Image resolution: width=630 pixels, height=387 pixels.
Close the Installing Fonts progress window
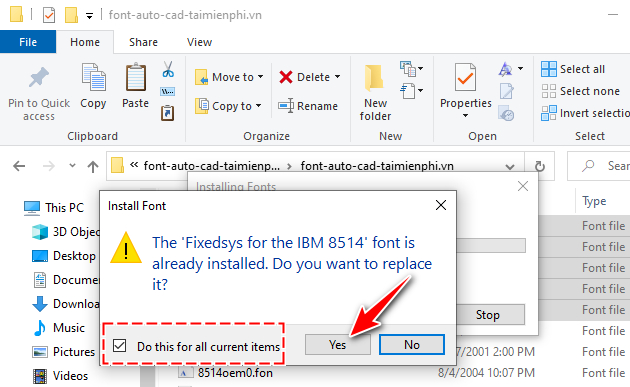[523, 186]
